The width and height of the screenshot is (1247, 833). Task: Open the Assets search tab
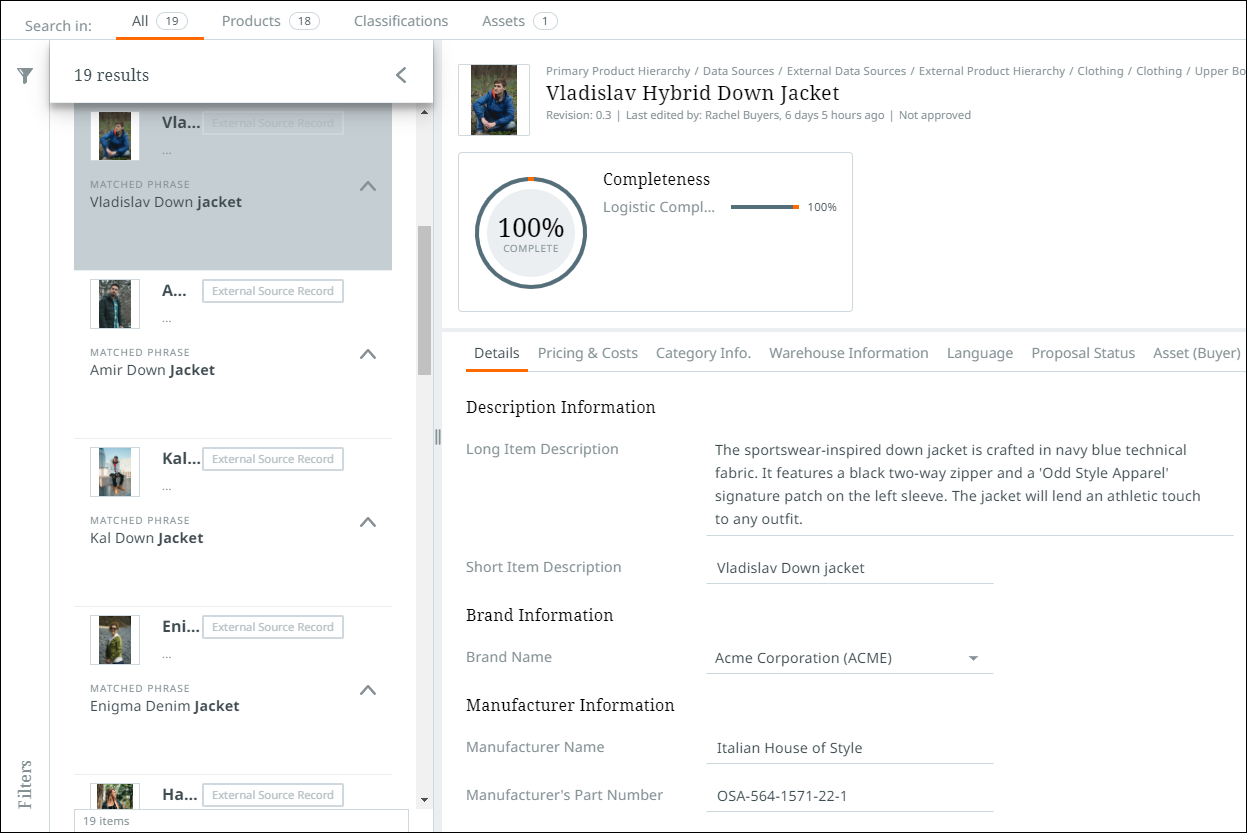click(519, 21)
